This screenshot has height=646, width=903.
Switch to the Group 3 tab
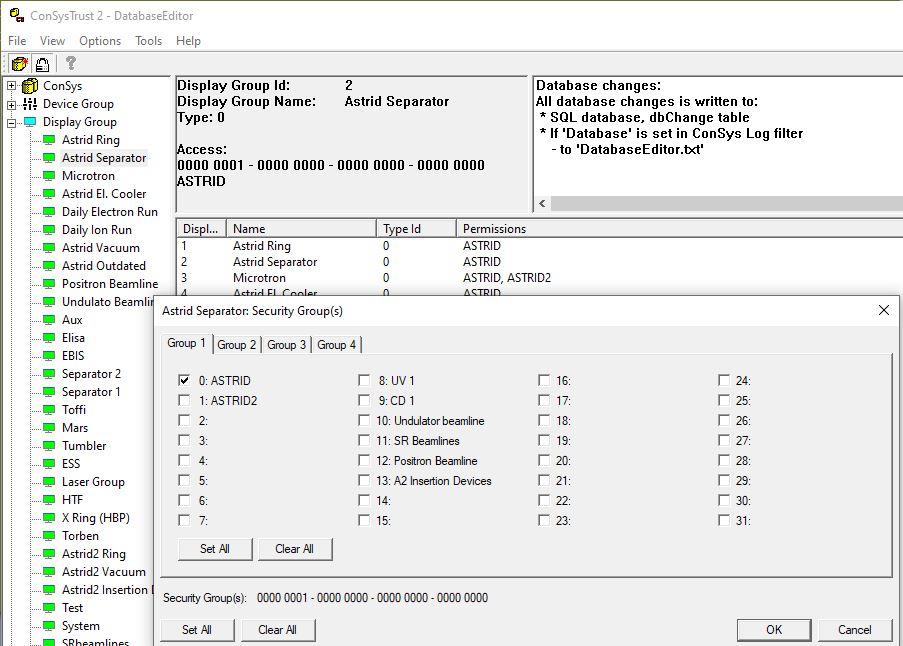click(287, 344)
